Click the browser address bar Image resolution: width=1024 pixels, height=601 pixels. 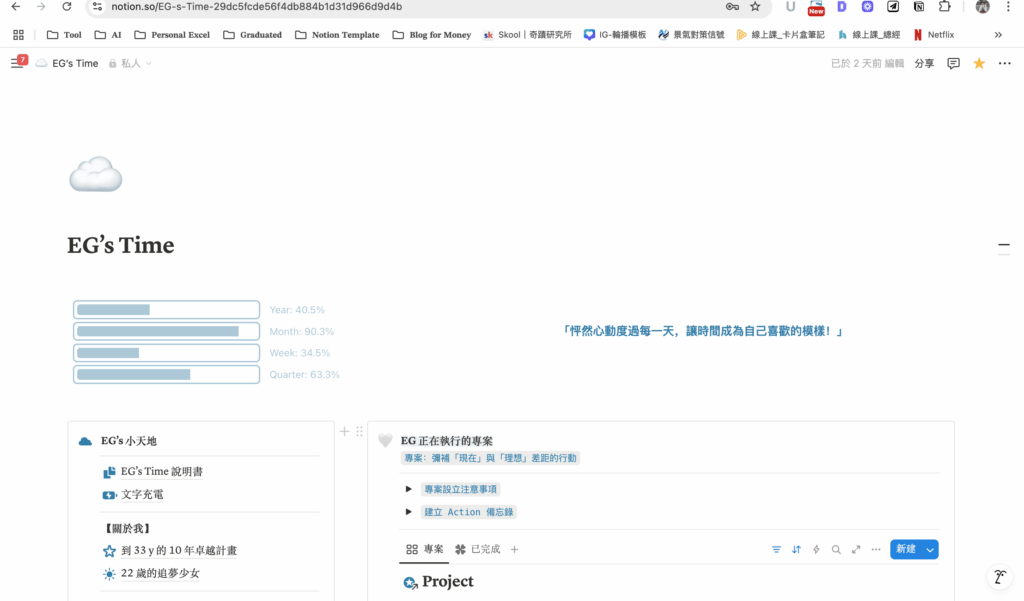click(400, 7)
